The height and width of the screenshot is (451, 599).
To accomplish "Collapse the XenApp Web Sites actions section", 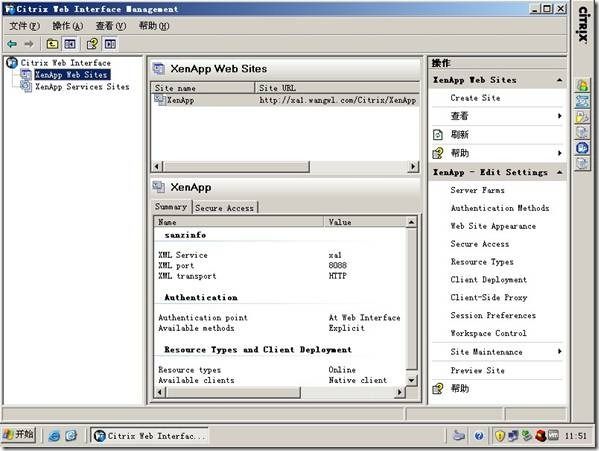I will click(559, 80).
